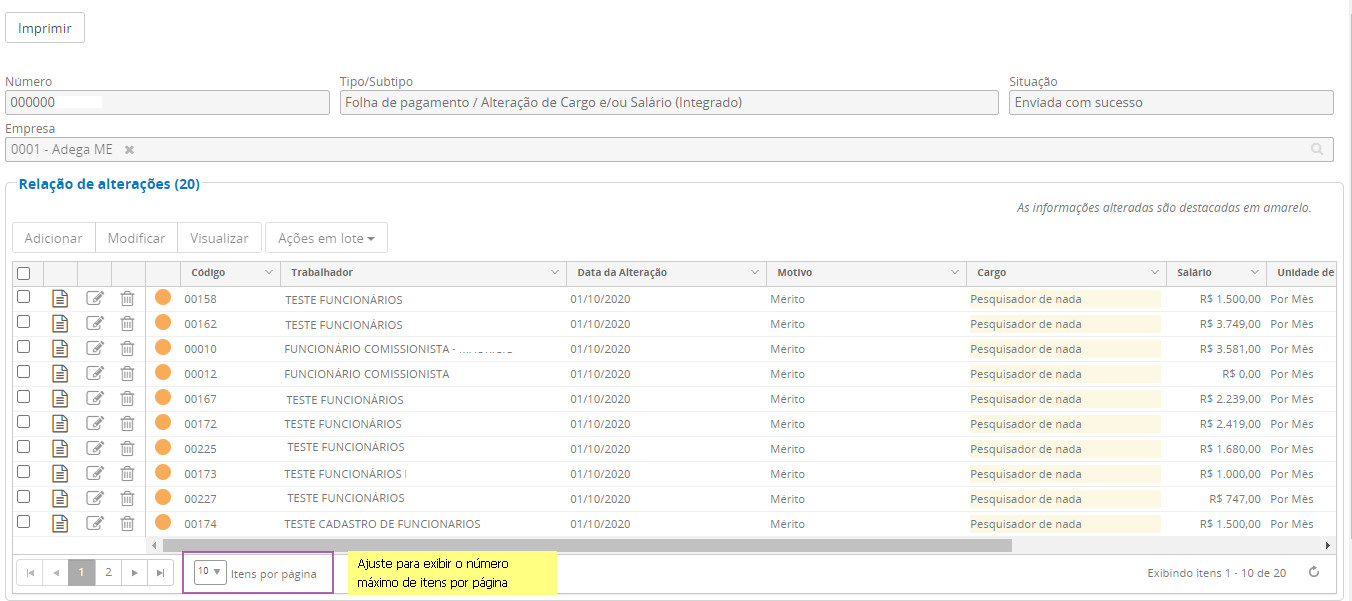The height and width of the screenshot is (601, 1352).
Task: Click trash icon for row 00162
Action: 127,322
